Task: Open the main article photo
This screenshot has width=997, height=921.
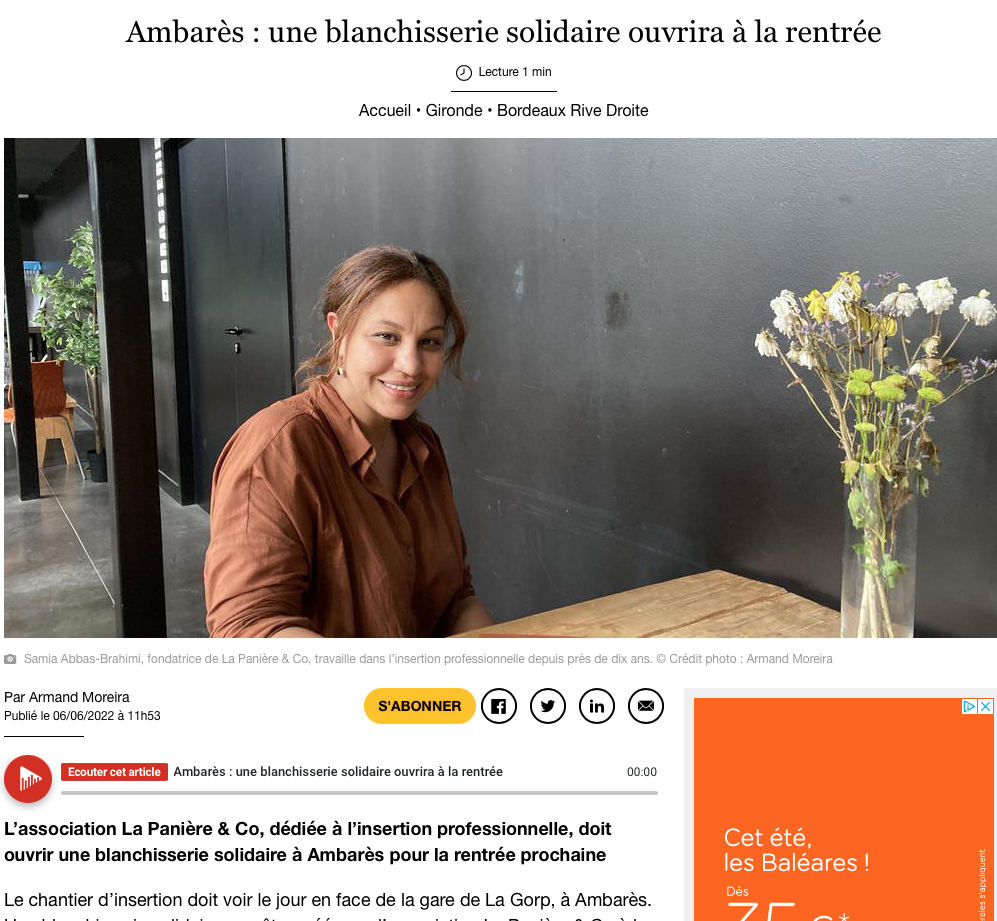Action: click(x=500, y=388)
